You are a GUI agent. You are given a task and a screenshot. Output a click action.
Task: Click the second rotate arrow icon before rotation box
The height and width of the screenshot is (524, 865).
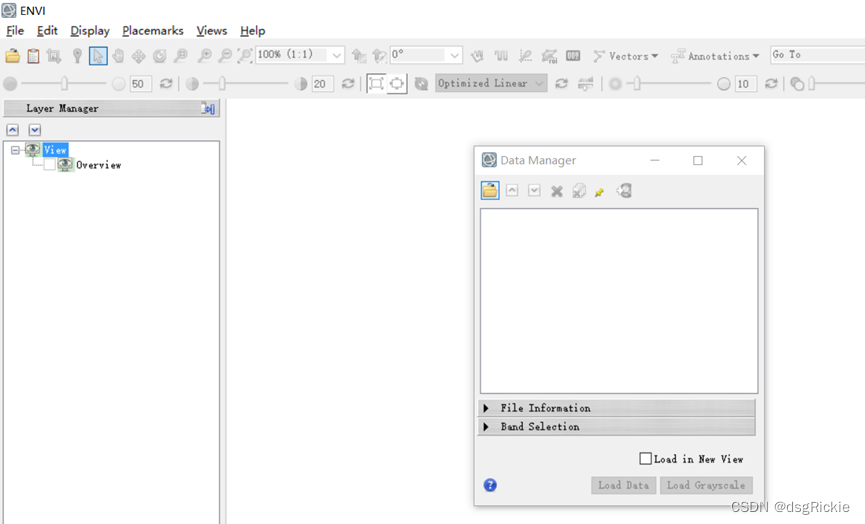pos(379,56)
